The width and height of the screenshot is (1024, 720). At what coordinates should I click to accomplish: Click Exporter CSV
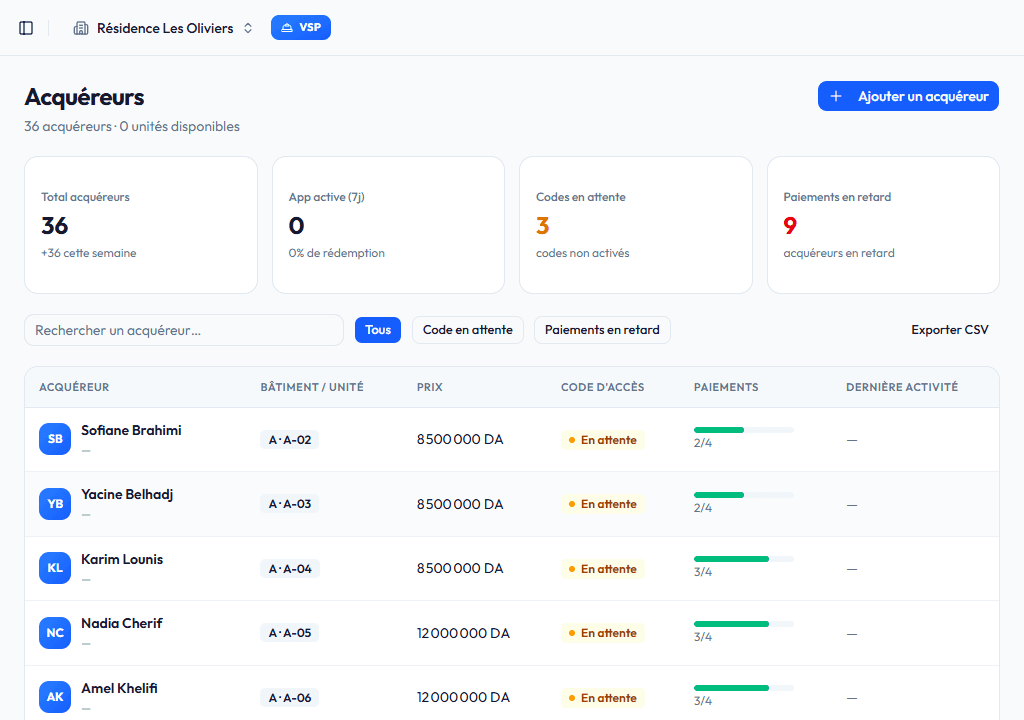[x=950, y=330]
